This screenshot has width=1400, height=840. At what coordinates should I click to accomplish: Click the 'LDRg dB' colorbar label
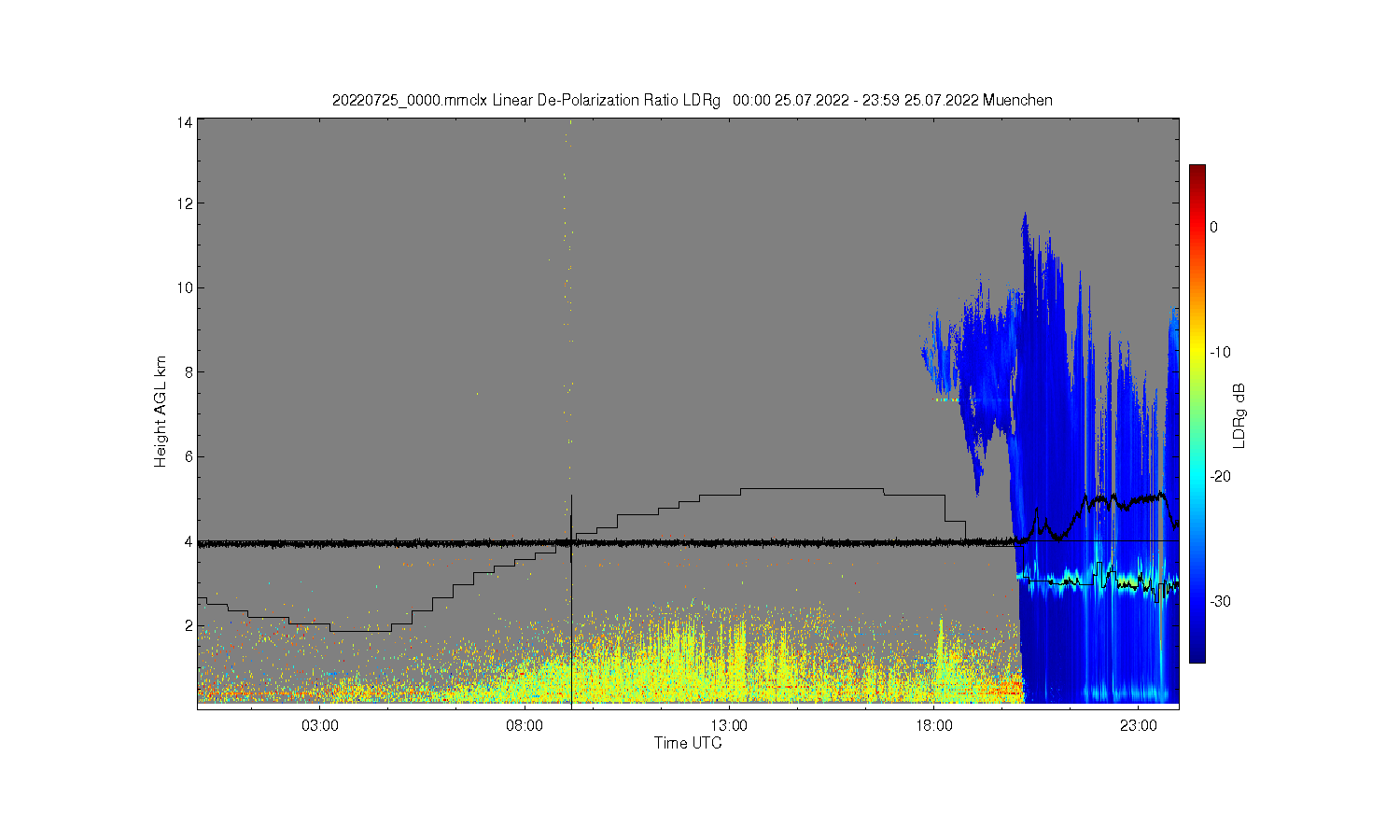[1239, 415]
